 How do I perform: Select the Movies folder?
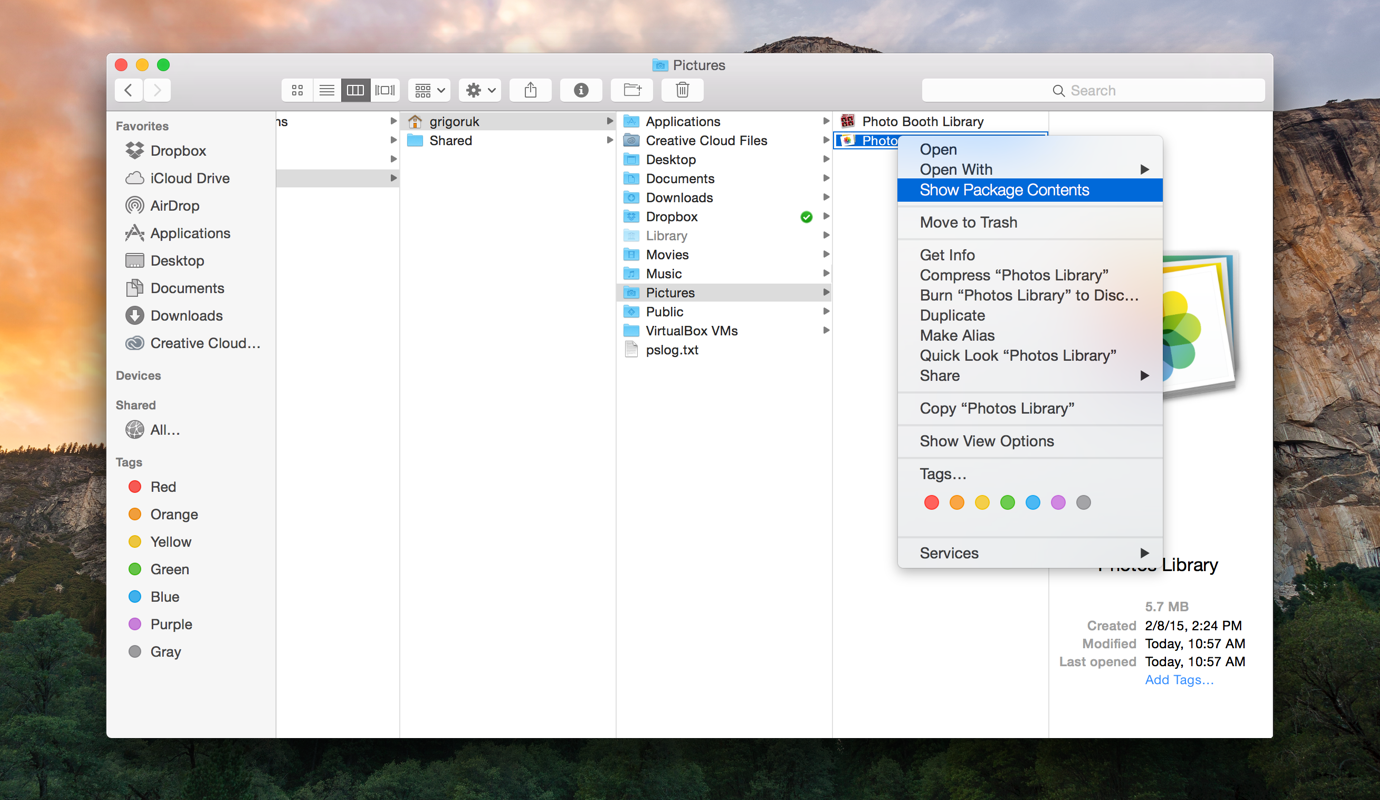(x=725, y=255)
